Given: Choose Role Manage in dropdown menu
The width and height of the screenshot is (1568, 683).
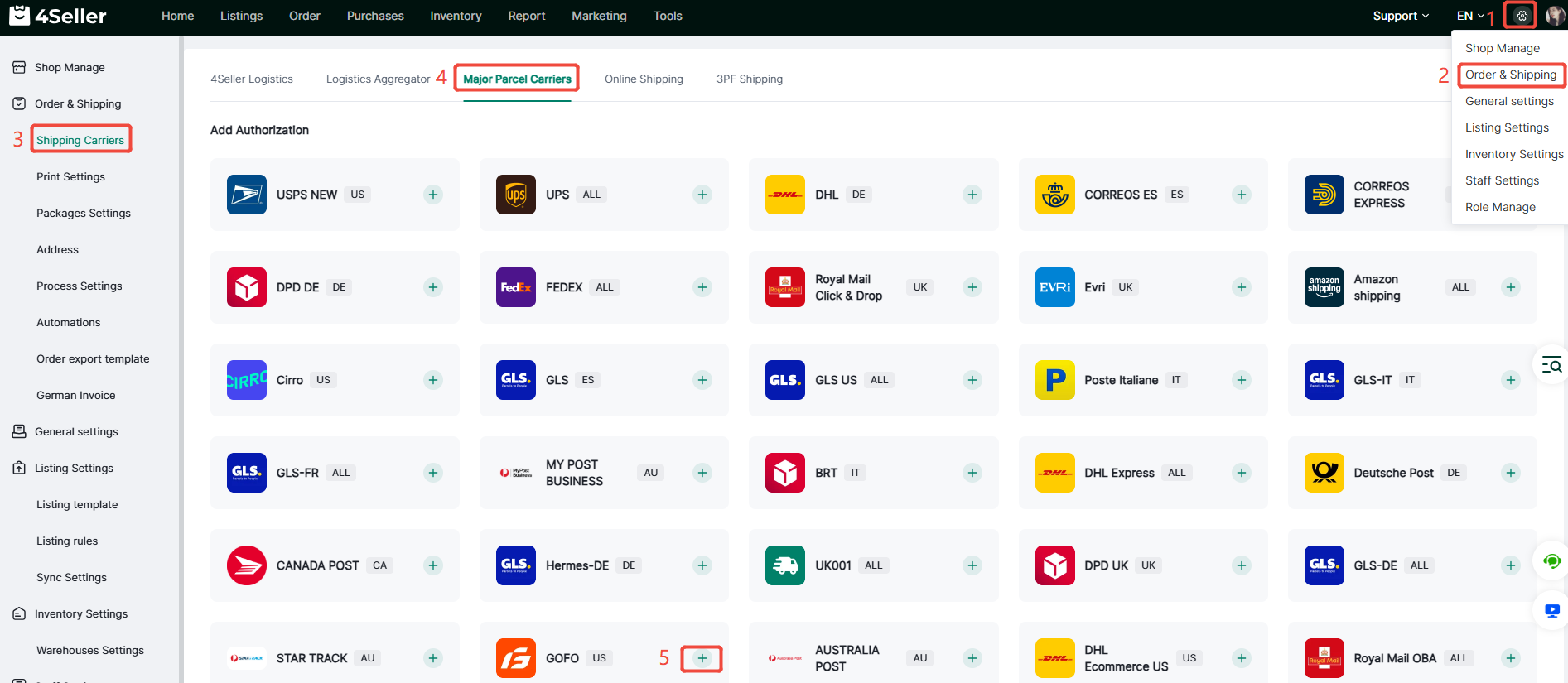Looking at the screenshot, I should pyautogui.click(x=1500, y=207).
